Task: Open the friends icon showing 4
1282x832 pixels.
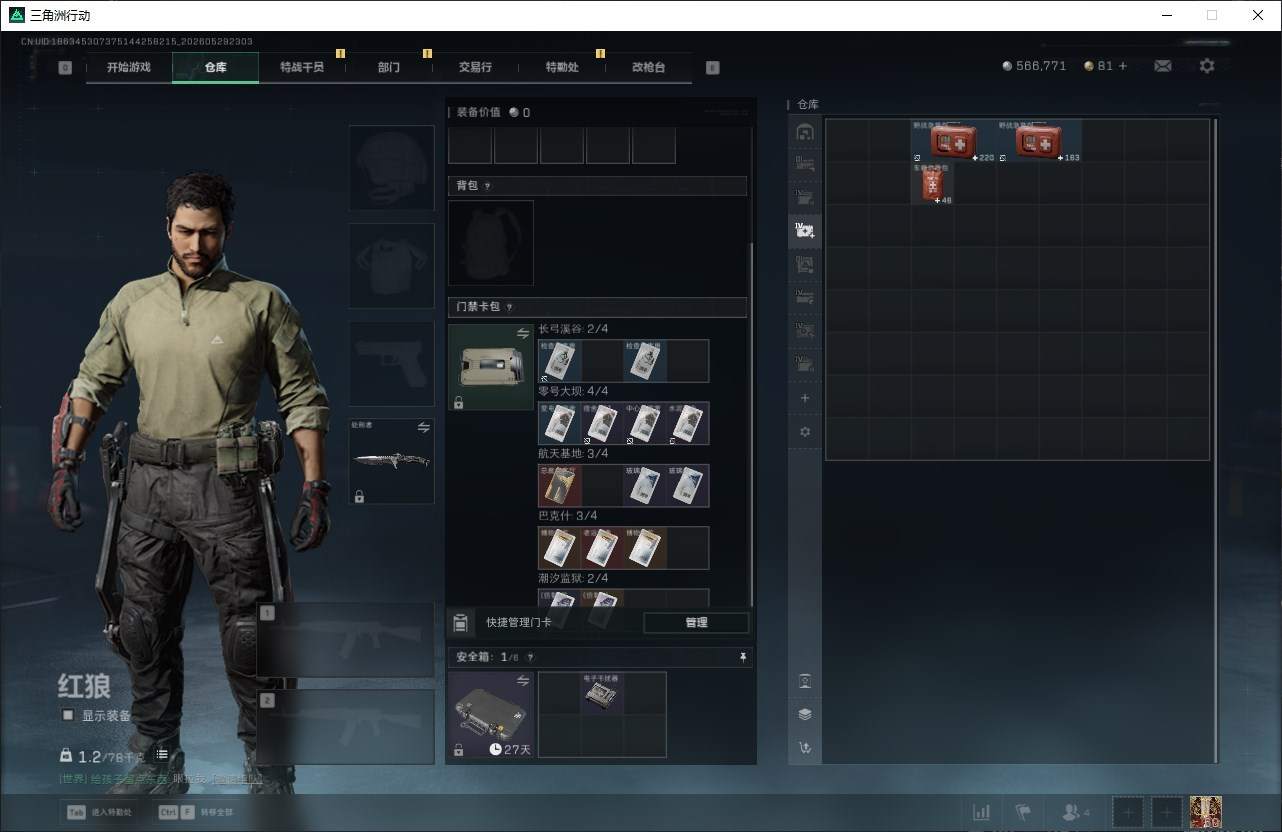Action: 1075,812
